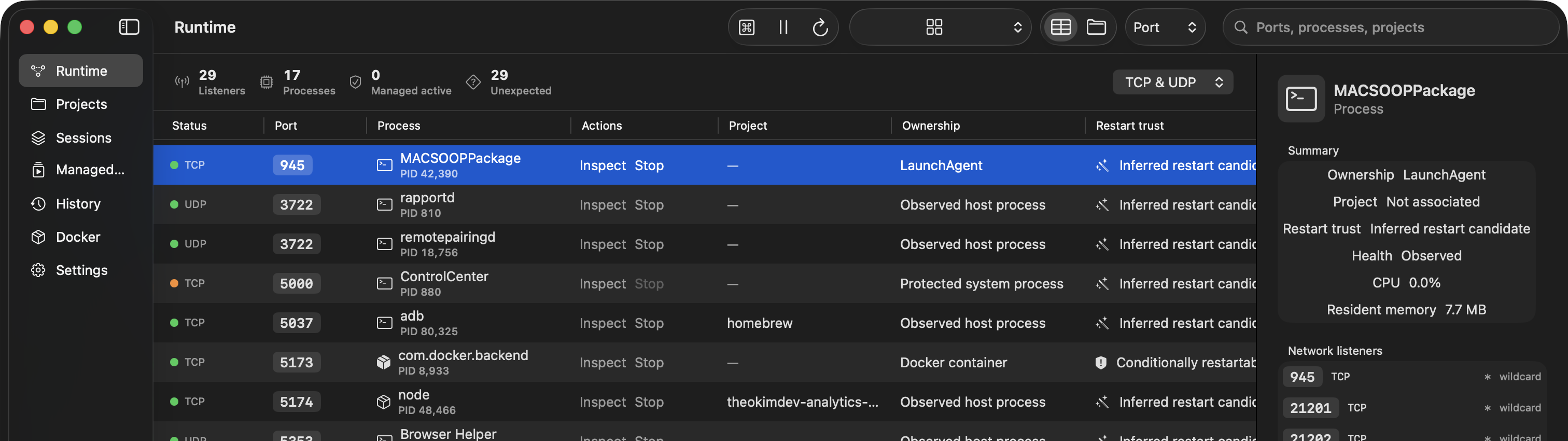
Task: Click the homebrew project cell
Action: point(760,323)
